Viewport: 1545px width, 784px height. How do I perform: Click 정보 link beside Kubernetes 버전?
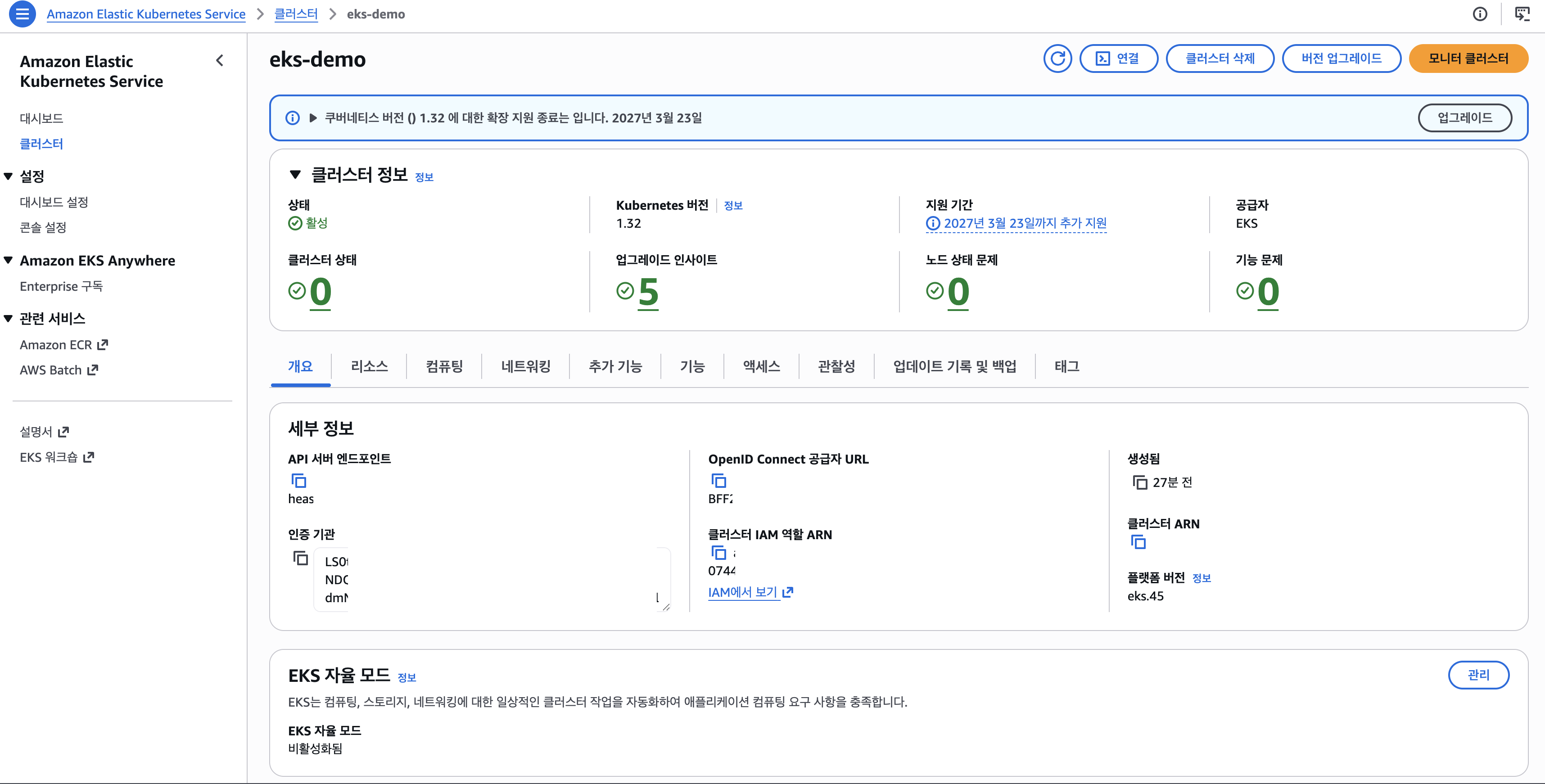click(733, 206)
